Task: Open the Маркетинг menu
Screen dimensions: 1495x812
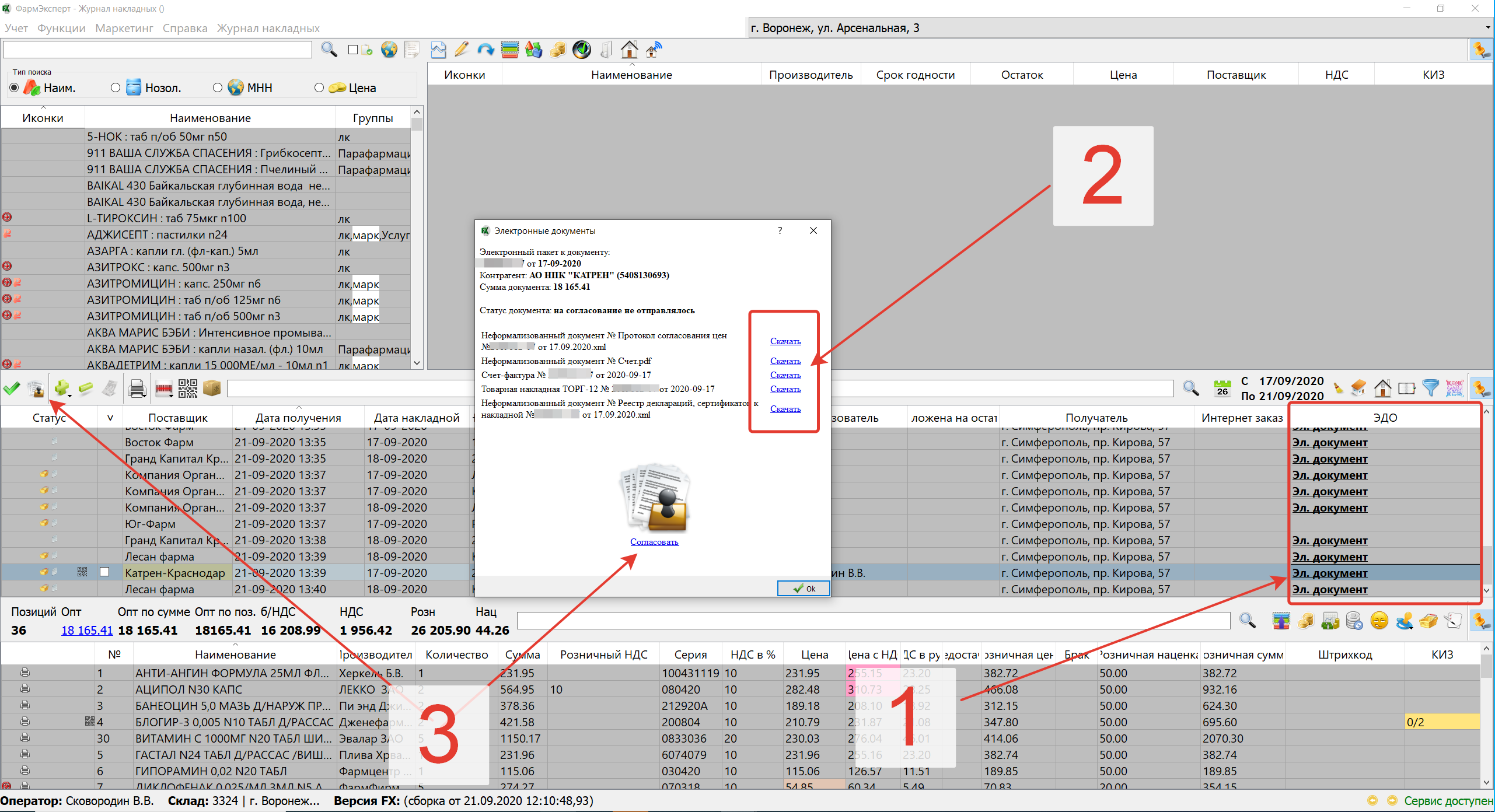Action: [x=124, y=28]
